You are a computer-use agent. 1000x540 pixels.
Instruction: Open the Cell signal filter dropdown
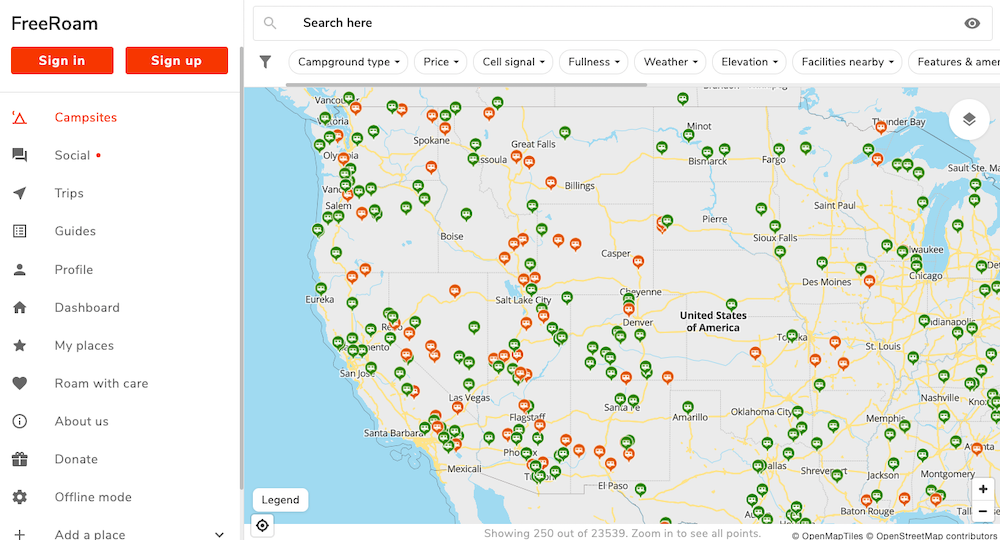click(x=513, y=62)
